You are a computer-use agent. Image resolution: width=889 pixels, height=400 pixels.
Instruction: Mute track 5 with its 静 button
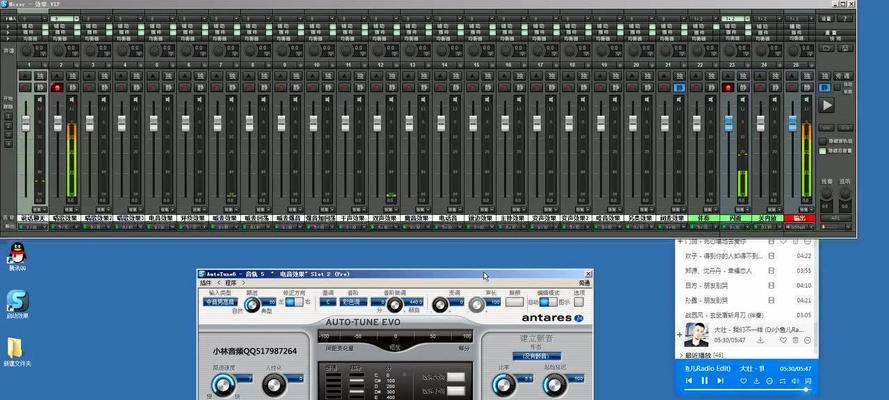168,87
